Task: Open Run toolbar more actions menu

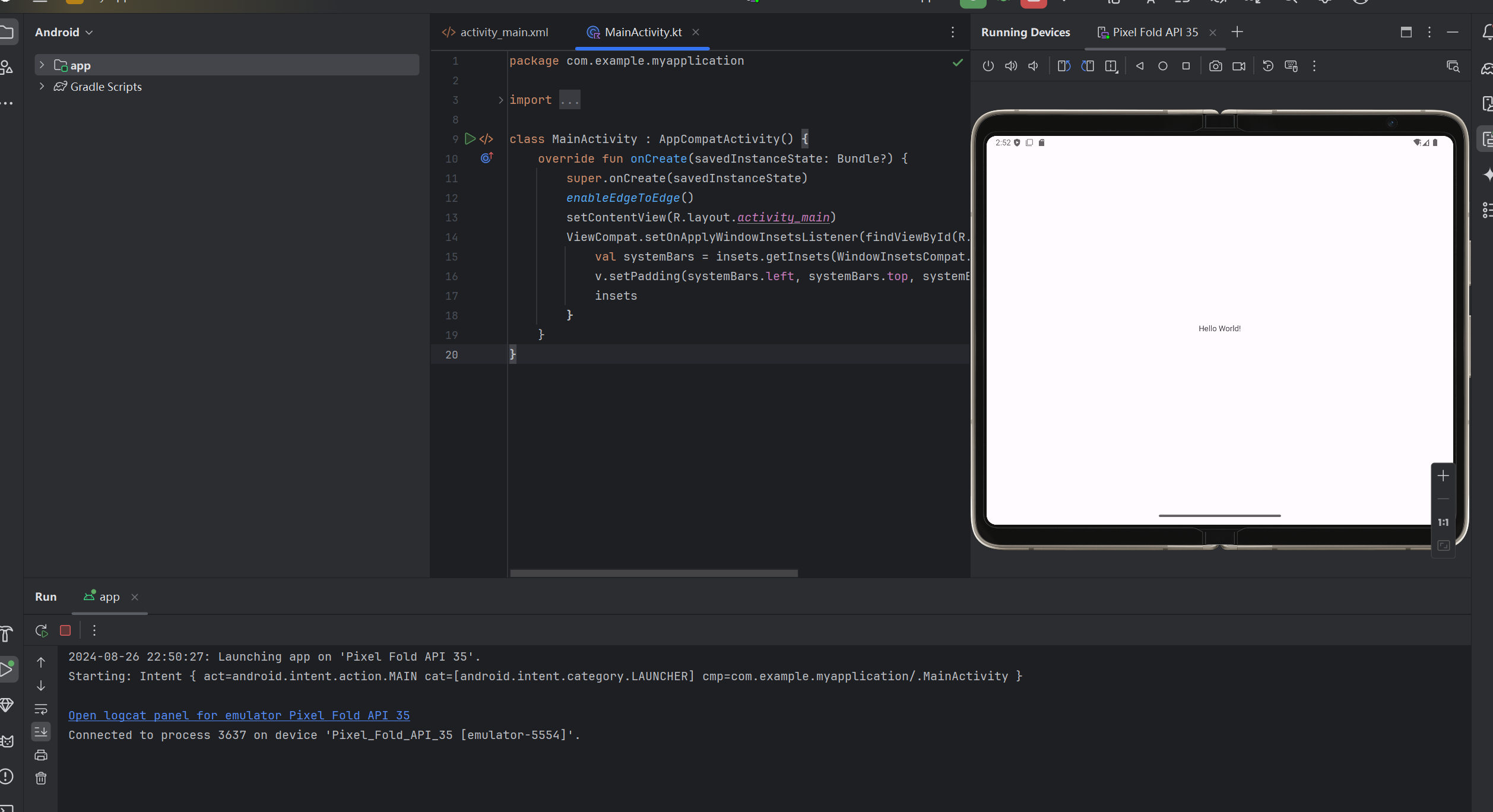Action: coord(94,630)
